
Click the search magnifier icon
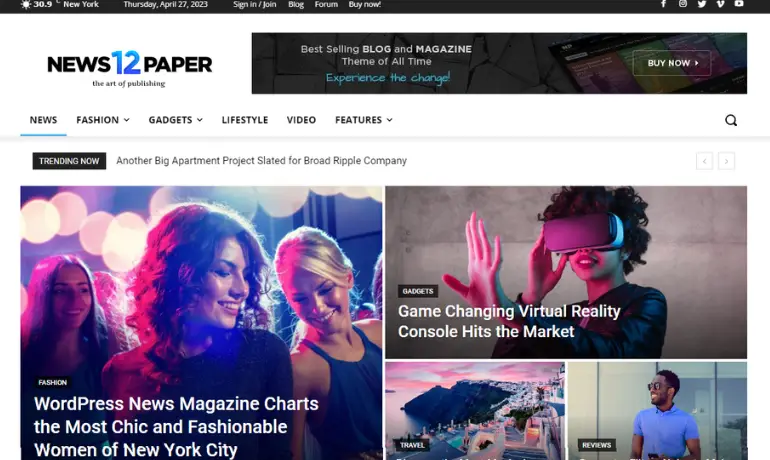731,120
